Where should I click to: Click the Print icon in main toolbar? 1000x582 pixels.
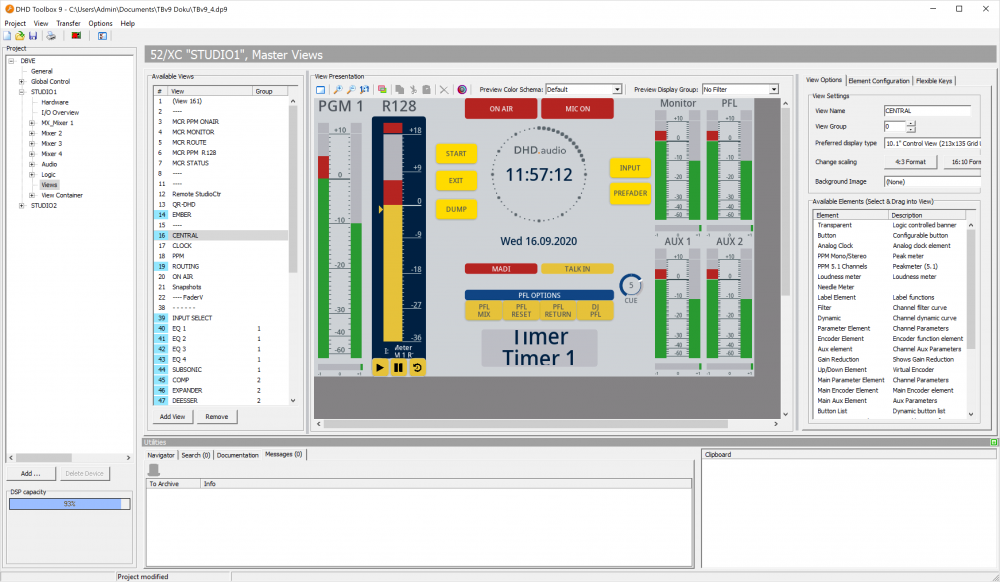pyautogui.click(x=52, y=36)
